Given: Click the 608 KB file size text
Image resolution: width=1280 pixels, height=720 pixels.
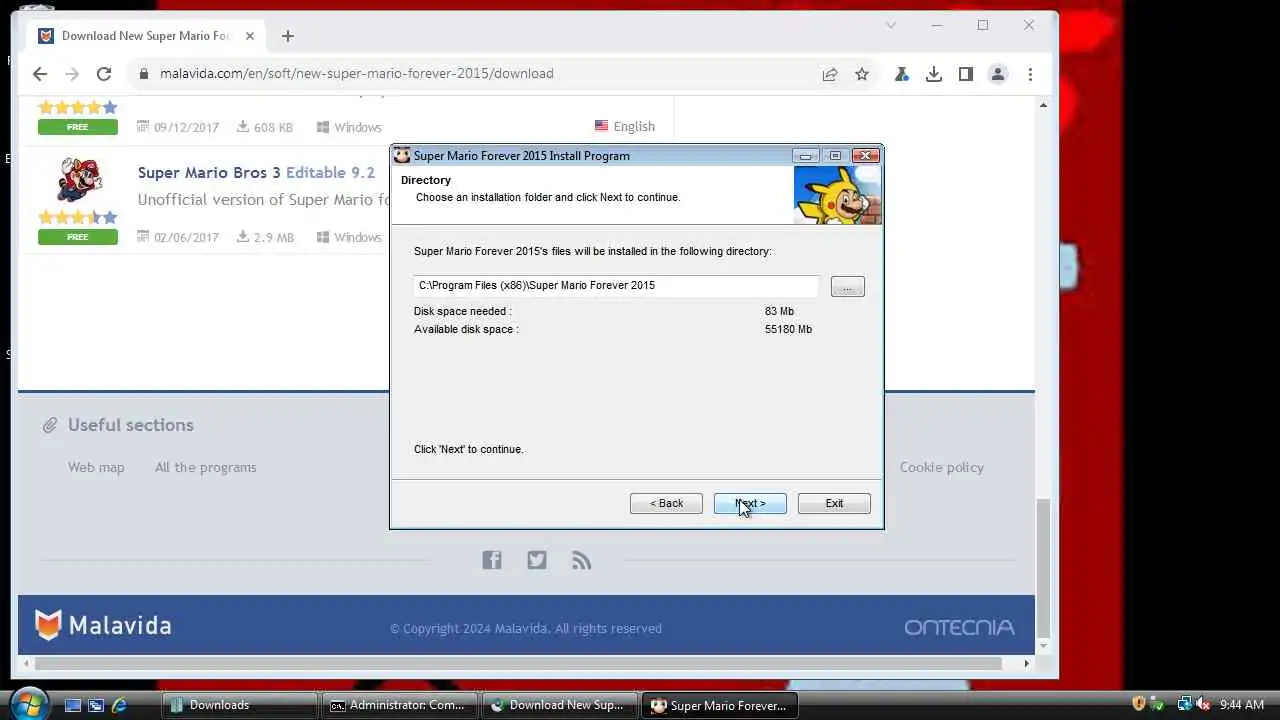Looking at the screenshot, I should pos(273,127).
